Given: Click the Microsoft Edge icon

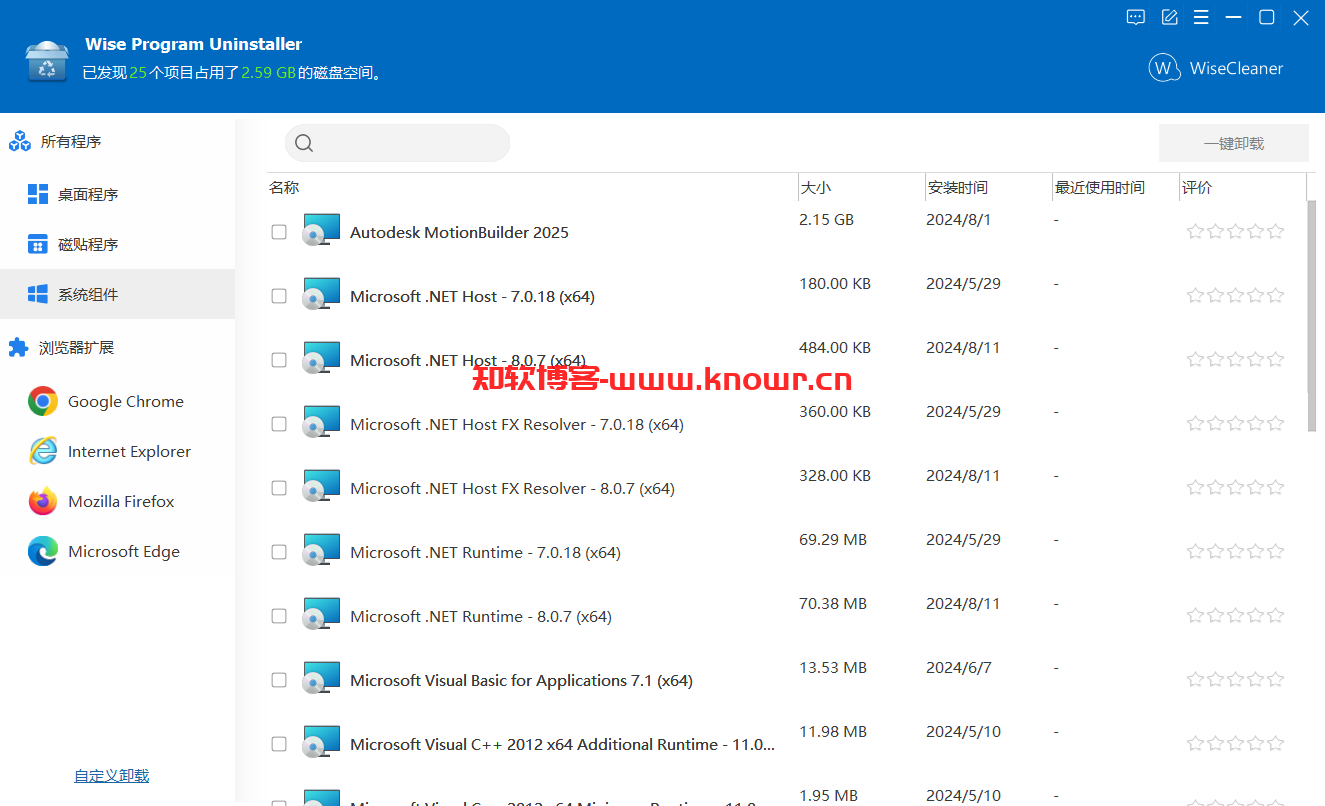Looking at the screenshot, I should pyautogui.click(x=42, y=552).
